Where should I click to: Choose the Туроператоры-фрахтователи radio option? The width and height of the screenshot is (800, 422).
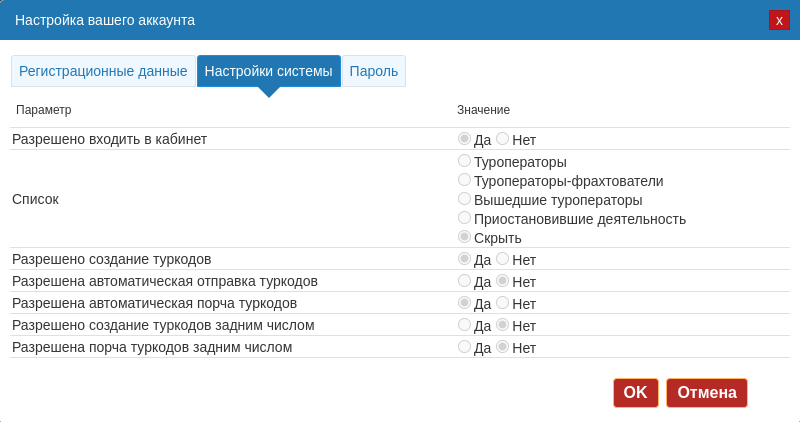point(465,180)
